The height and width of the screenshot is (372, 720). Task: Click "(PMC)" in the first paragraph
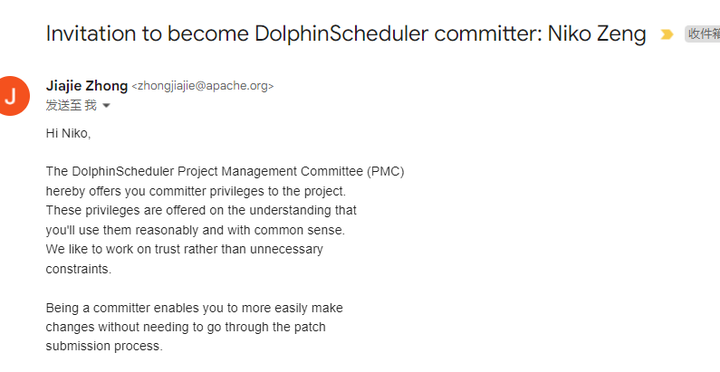click(x=385, y=172)
